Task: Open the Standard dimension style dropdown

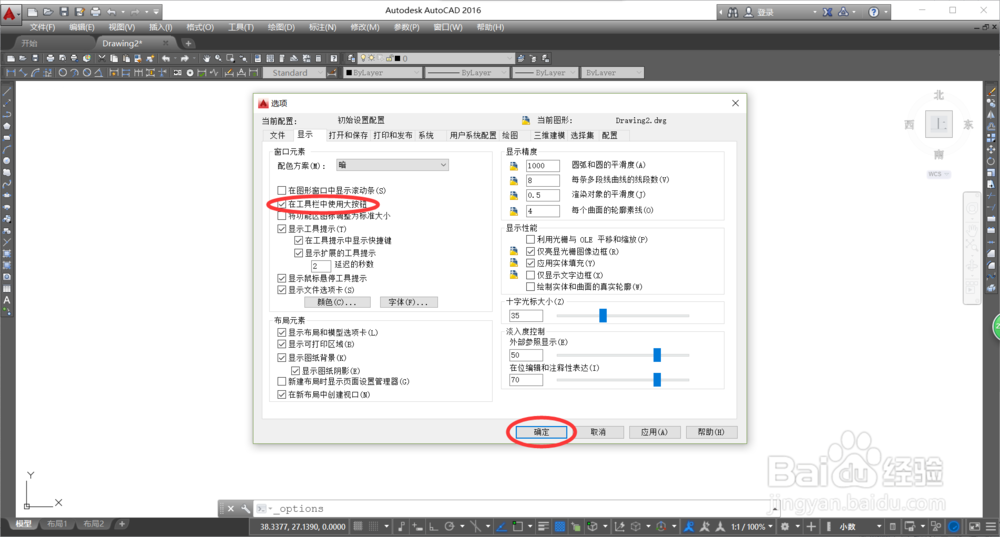Action: (294, 73)
